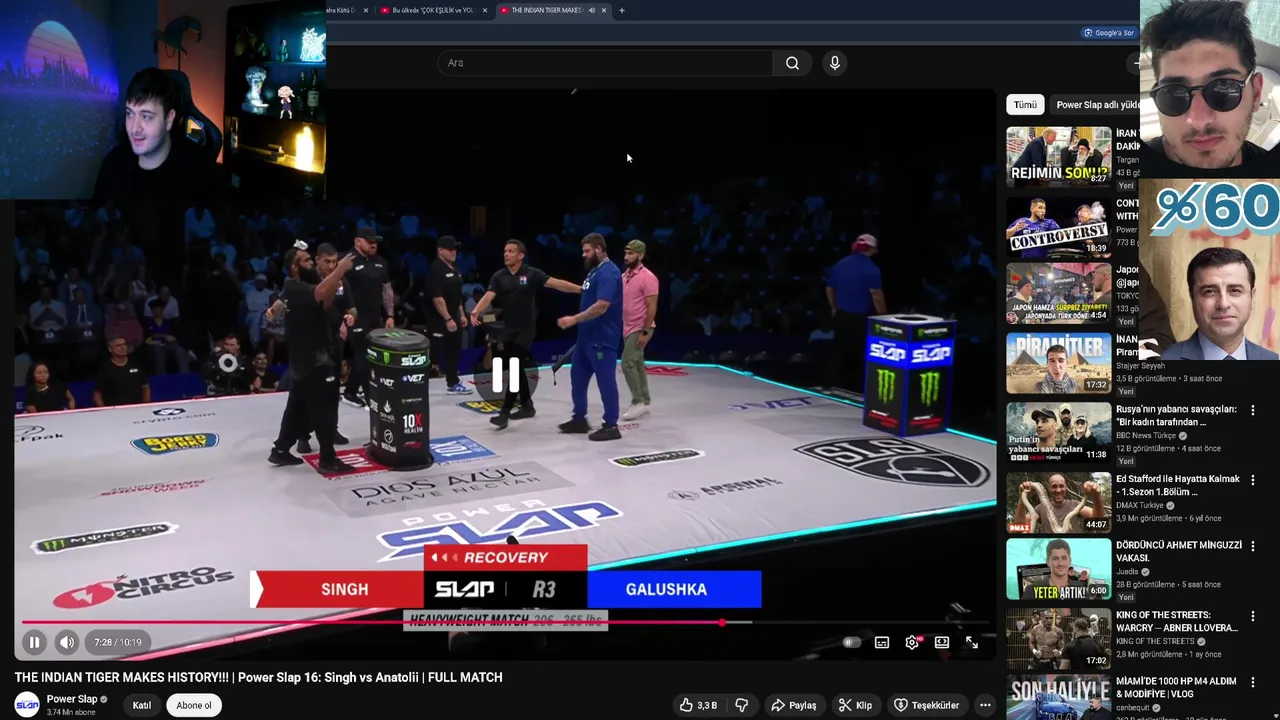Screen dimensions: 1280x720
Task: Close the 'THE INDIAN TIGER MAKES' tab
Action: click(604, 10)
